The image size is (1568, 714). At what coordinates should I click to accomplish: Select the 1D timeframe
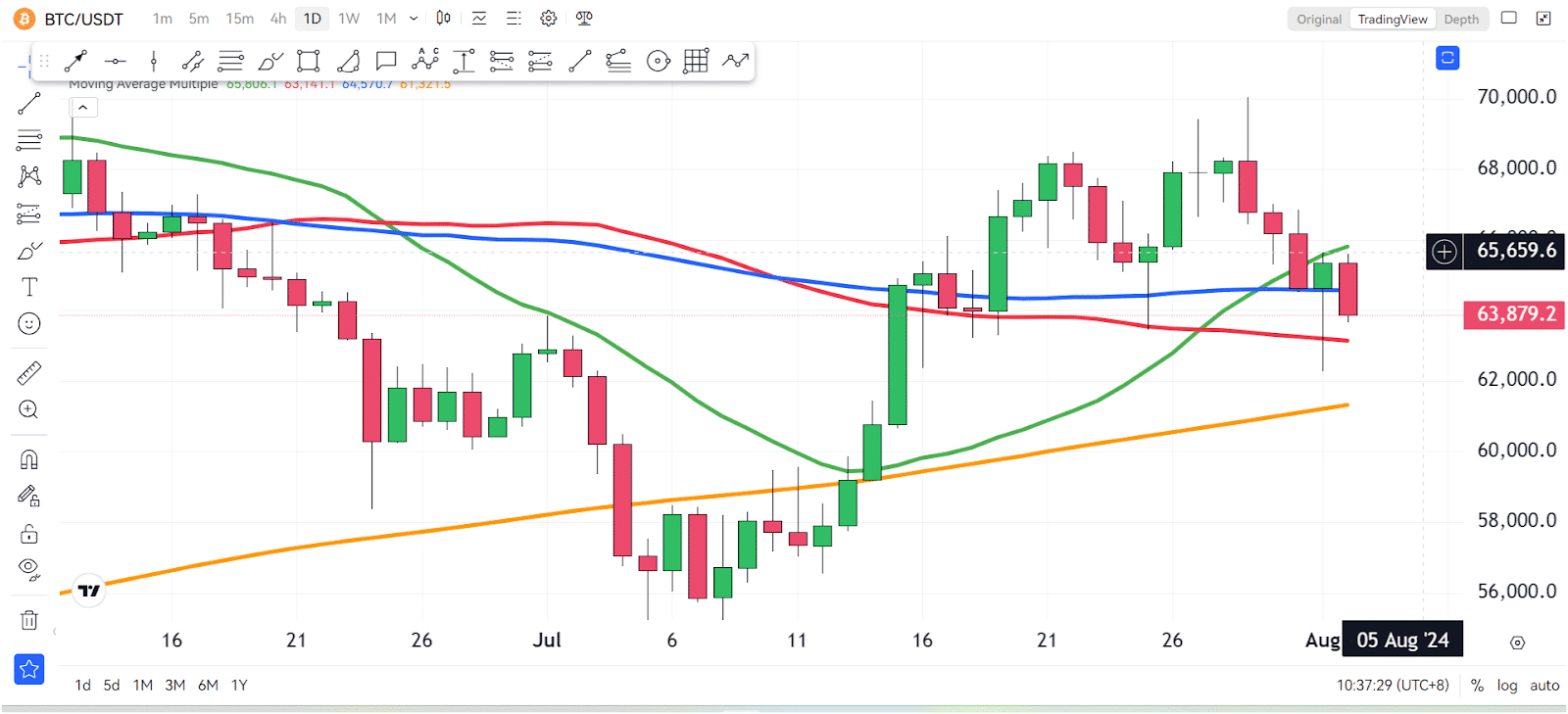(313, 19)
